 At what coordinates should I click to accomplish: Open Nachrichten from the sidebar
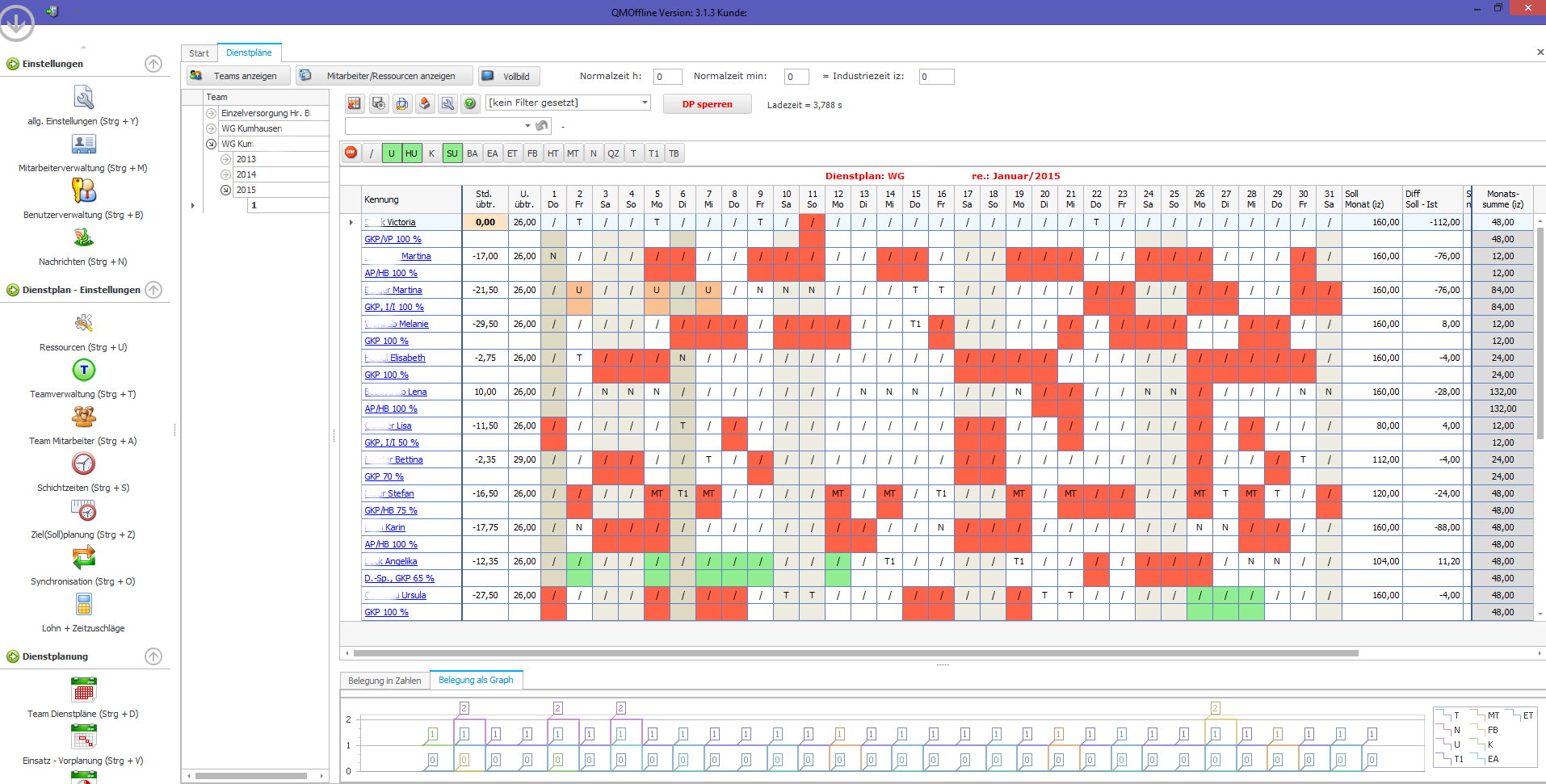[83, 238]
